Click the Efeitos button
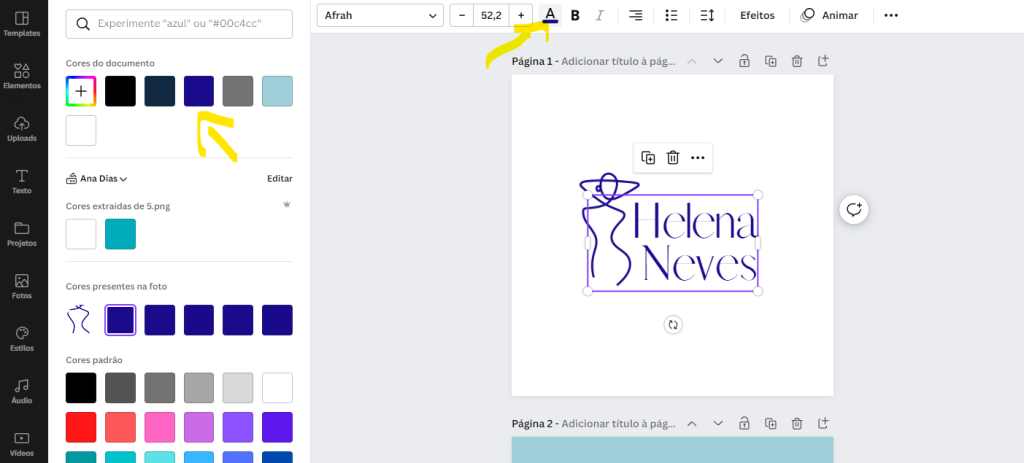The width and height of the screenshot is (1024, 463). pyautogui.click(x=757, y=15)
